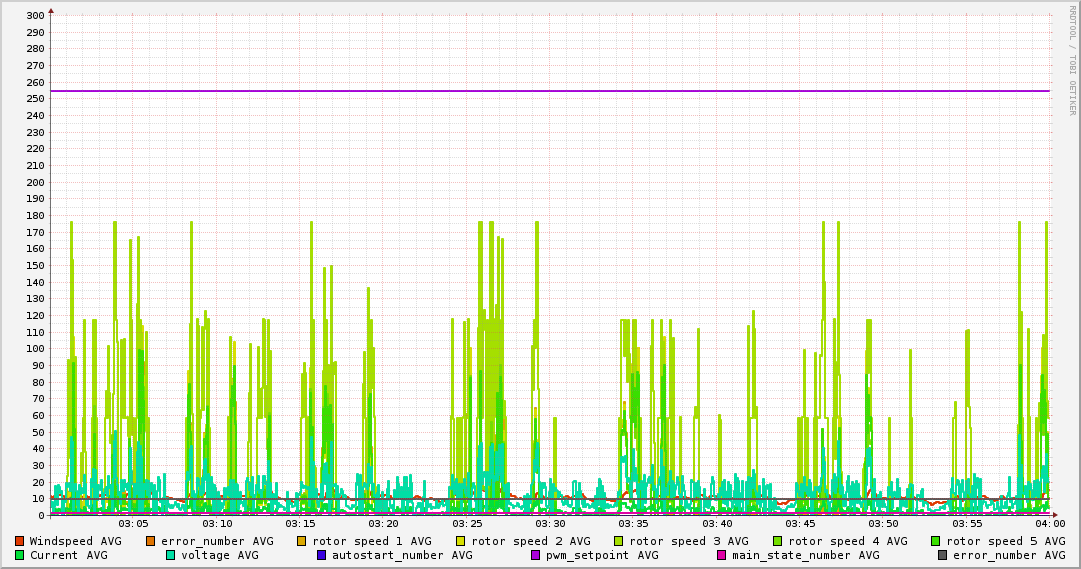
Task: Click the red Windspeed AVG legend swatch
Action: click(19, 541)
